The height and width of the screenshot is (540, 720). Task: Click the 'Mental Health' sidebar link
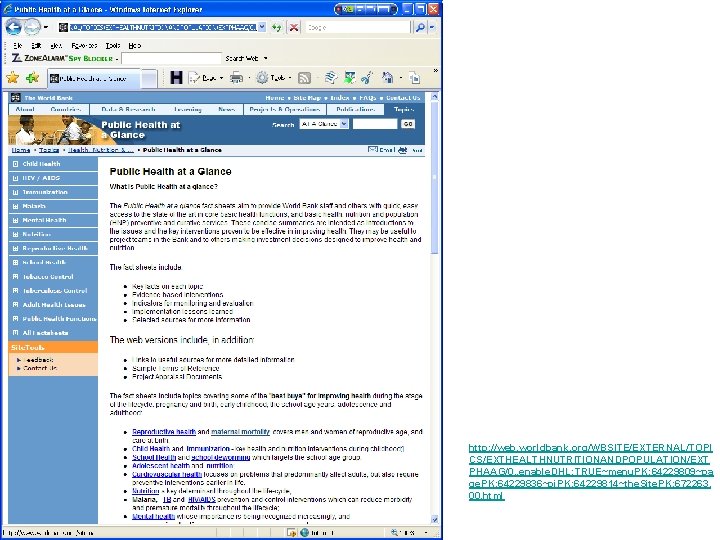click(44, 220)
